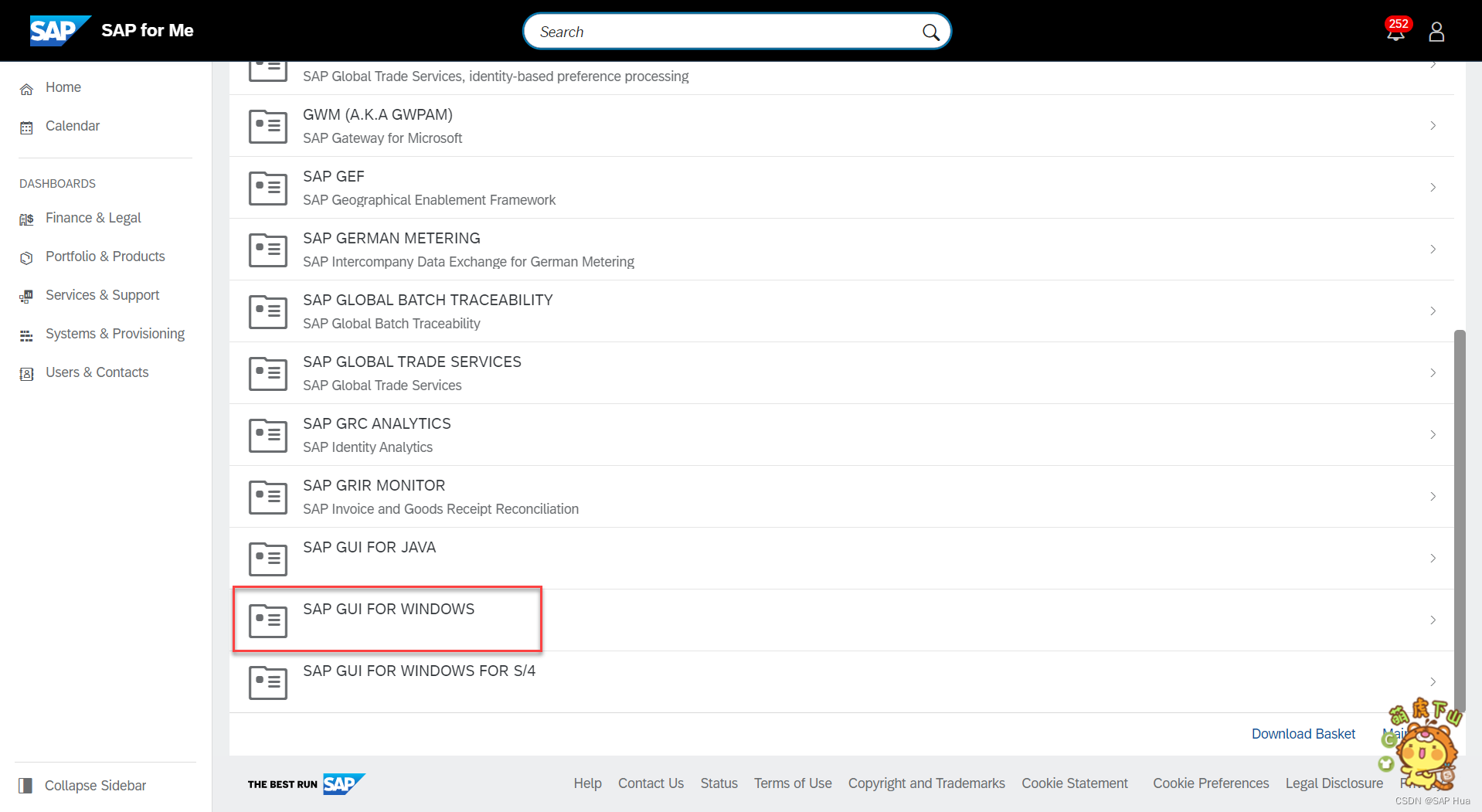This screenshot has width=1482, height=812.
Task: Select SAP Geographical Enablement Framework description
Action: (429, 200)
